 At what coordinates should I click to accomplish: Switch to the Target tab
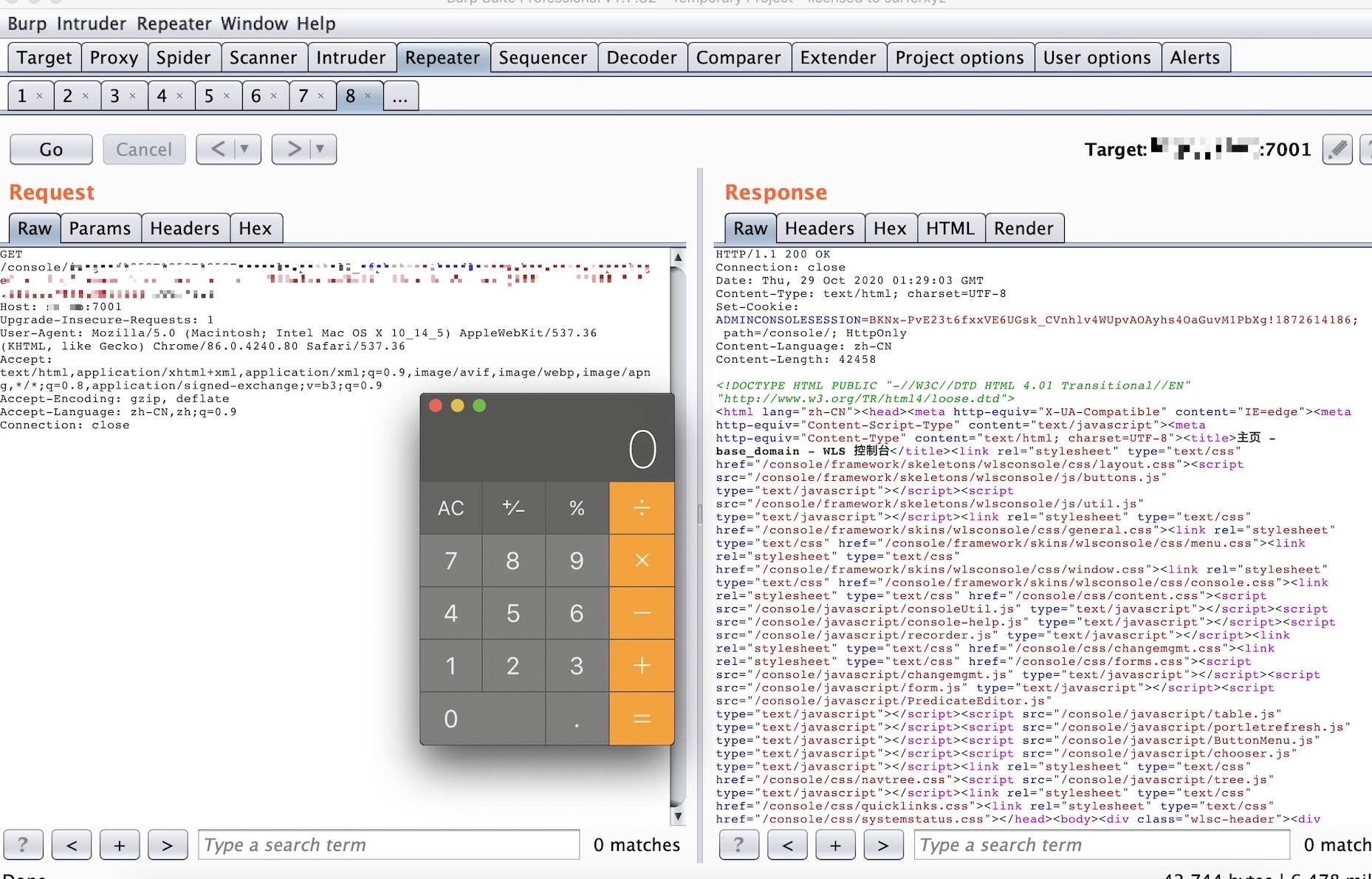point(44,58)
